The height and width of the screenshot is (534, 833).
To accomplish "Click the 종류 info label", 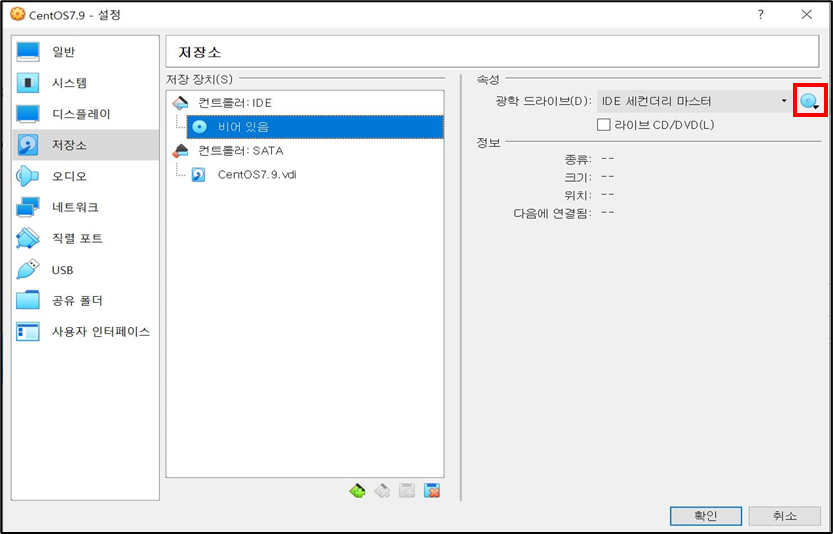I will pyautogui.click(x=578, y=159).
